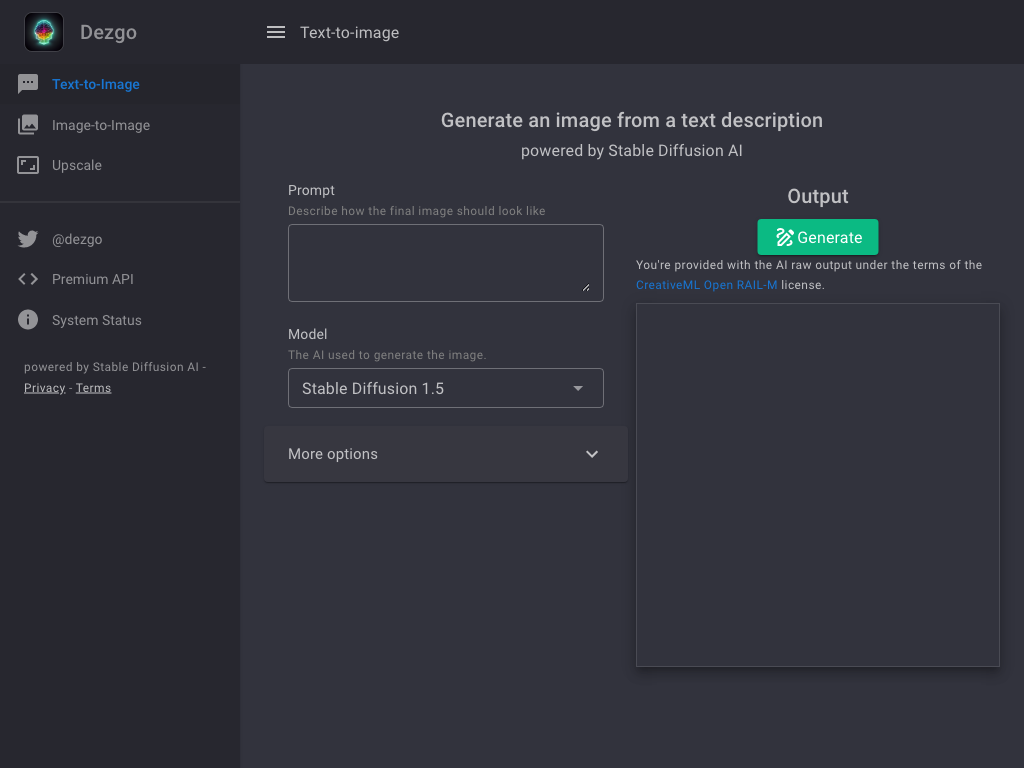The height and width of the screenshot is (768, 1024).
Task: Open the Terms link
Action: click(93, 388)
